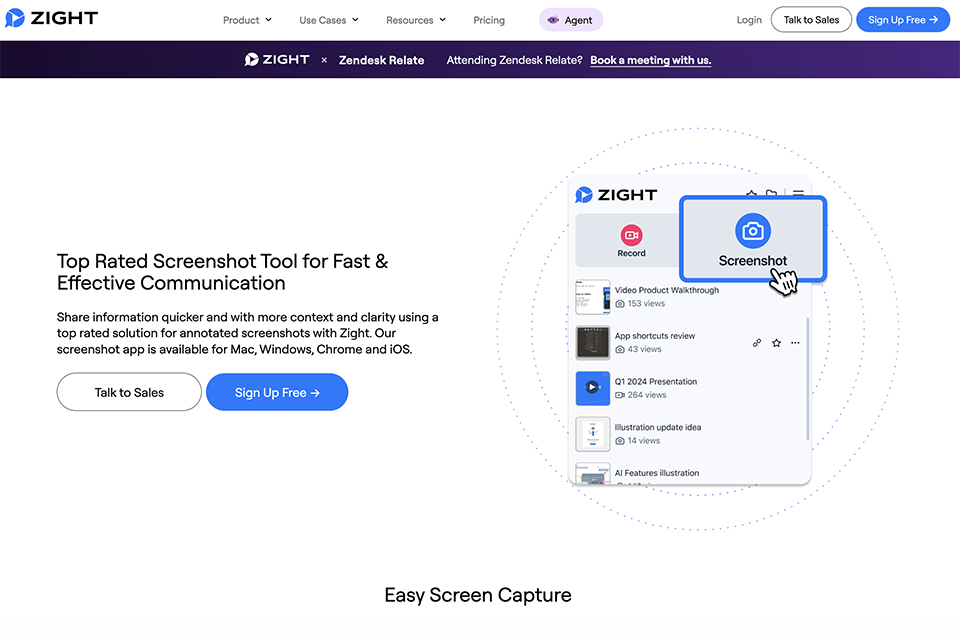Open the Illustration update idea thumbnail
Viewport: 960px width, 640px height.
593,434
